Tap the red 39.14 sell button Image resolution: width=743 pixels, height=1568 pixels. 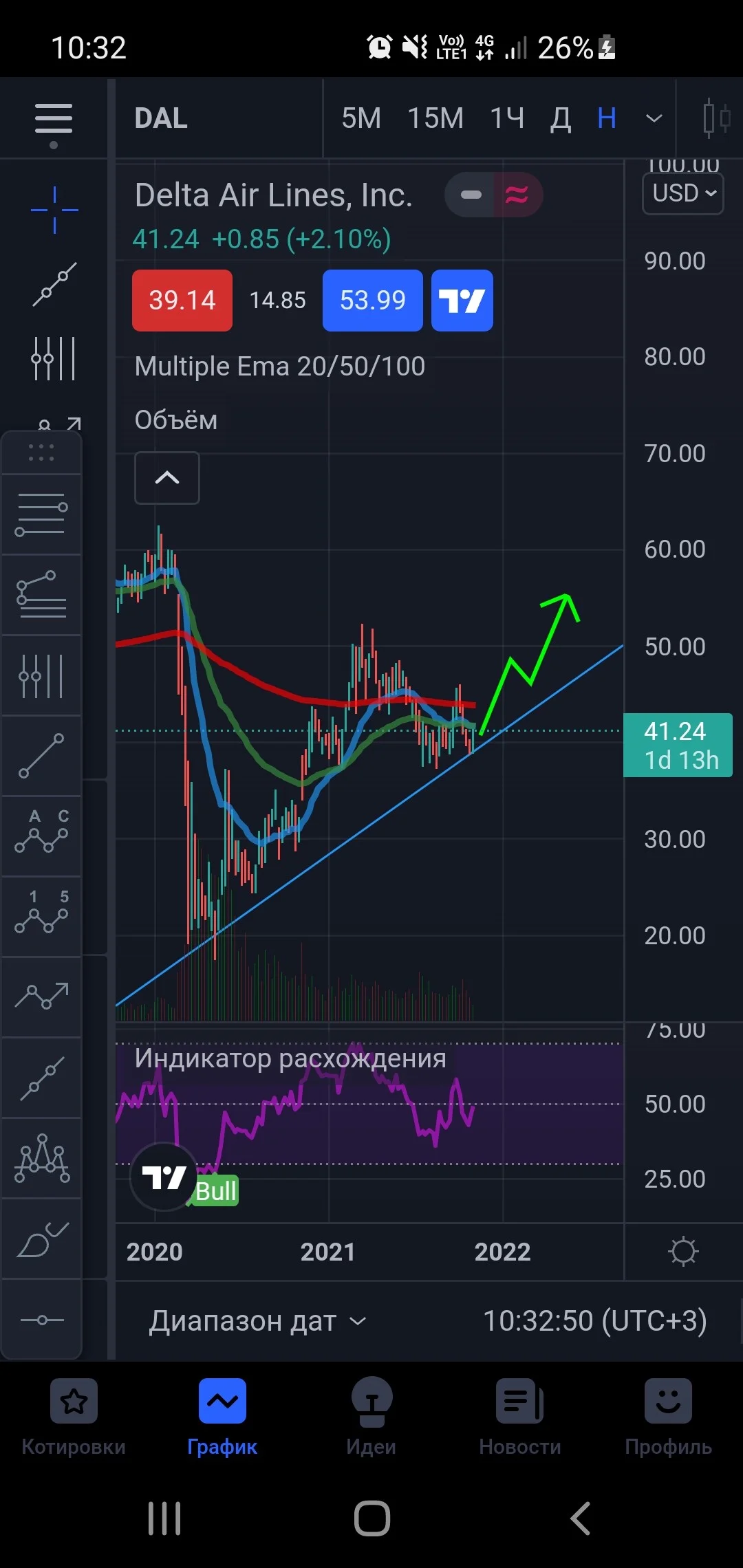tap(182, 301)
